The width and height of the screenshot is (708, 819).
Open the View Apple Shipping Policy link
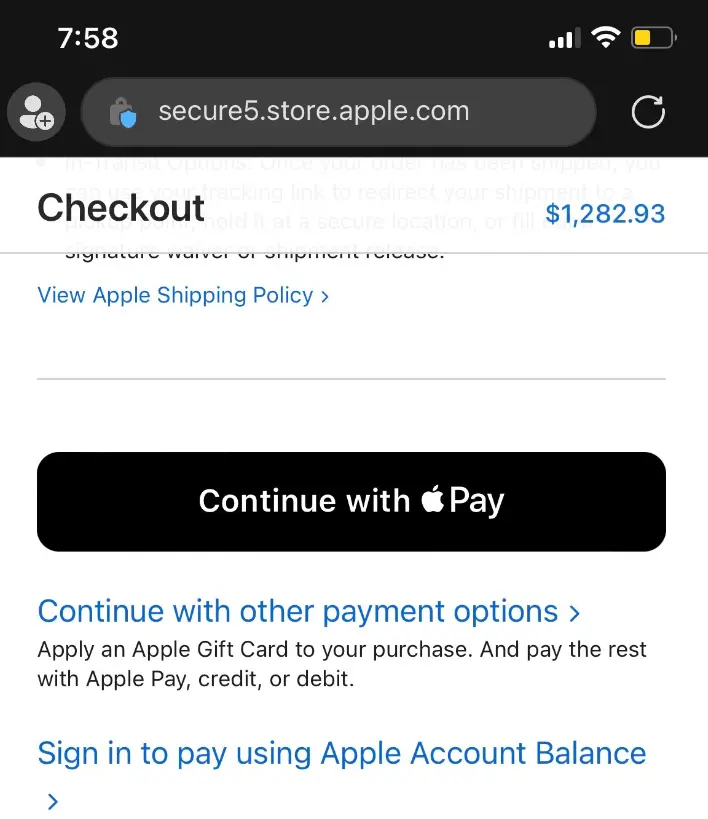[x=175, y=295]
